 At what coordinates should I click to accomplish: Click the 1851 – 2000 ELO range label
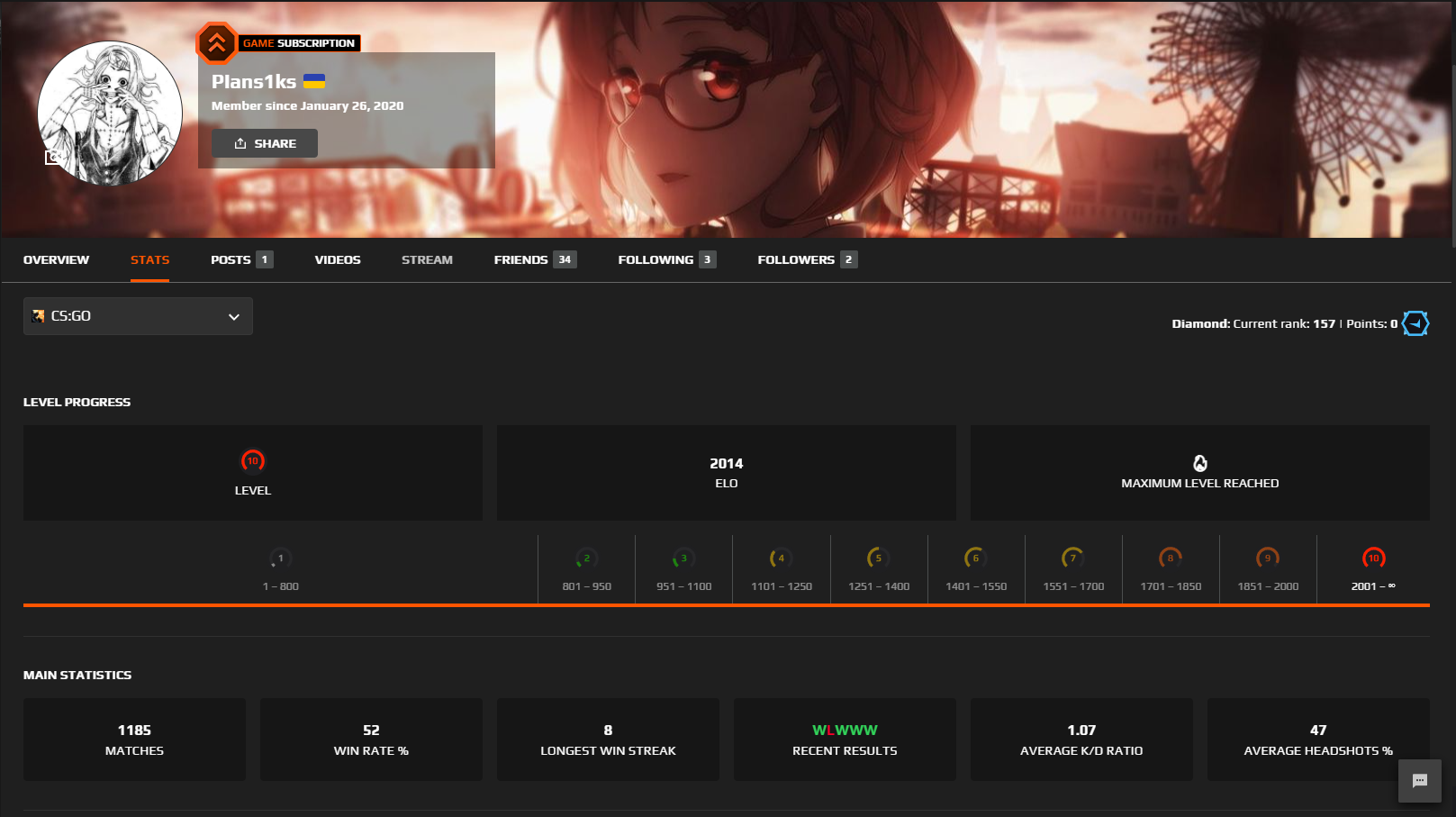tap(1268, 586)
